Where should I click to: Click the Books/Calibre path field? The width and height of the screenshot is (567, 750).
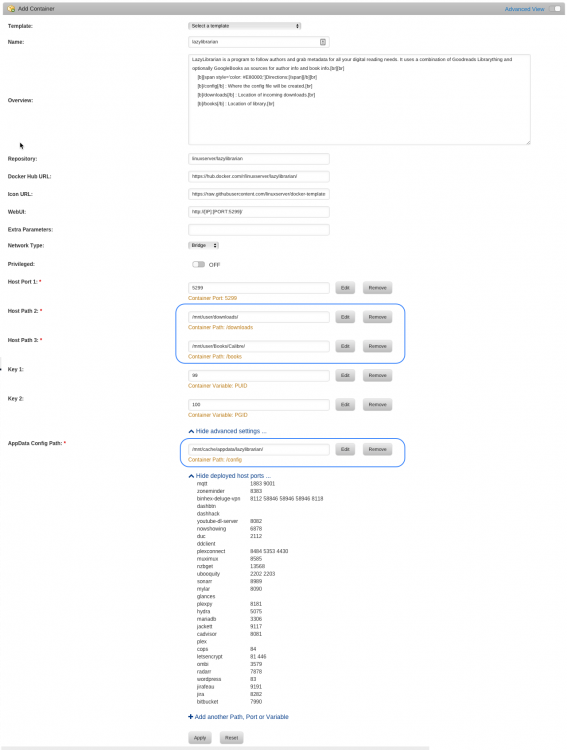[x=258, y=346]
